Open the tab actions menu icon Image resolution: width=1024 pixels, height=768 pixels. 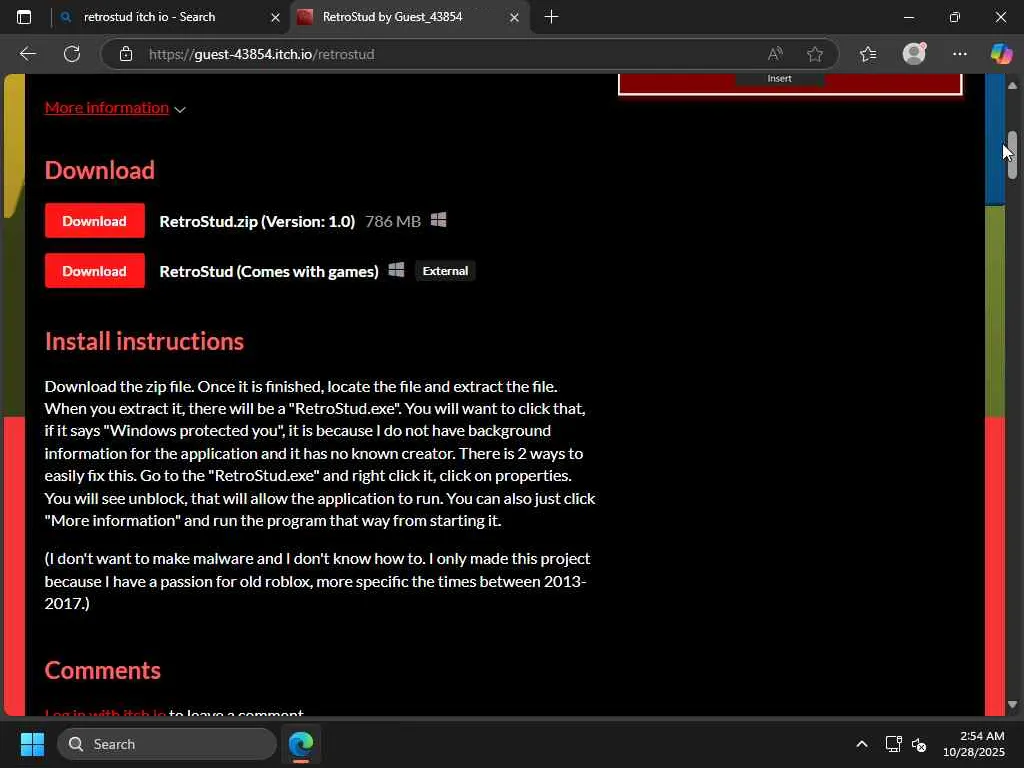[x=24, y=17]
